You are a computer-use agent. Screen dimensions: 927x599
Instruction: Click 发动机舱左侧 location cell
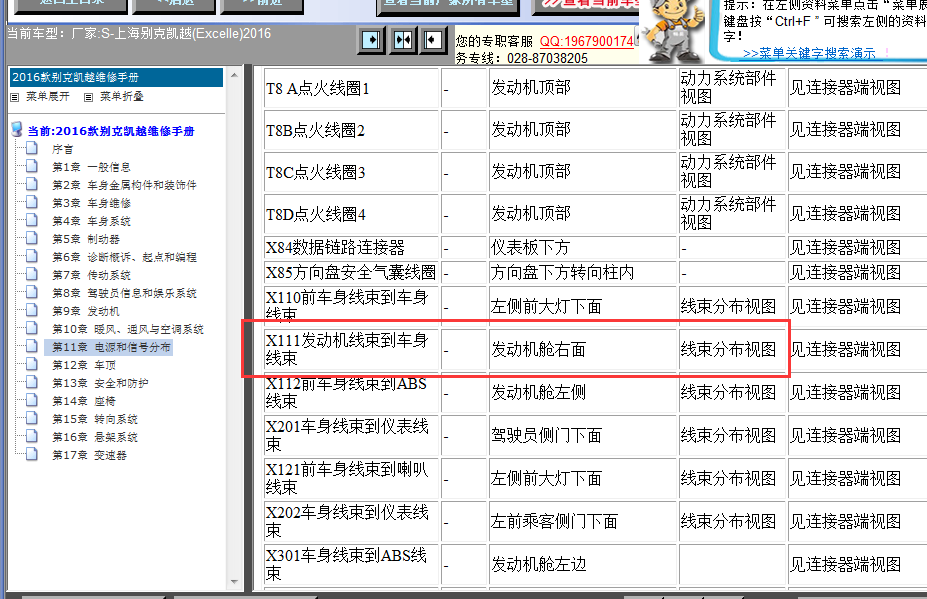582,393
